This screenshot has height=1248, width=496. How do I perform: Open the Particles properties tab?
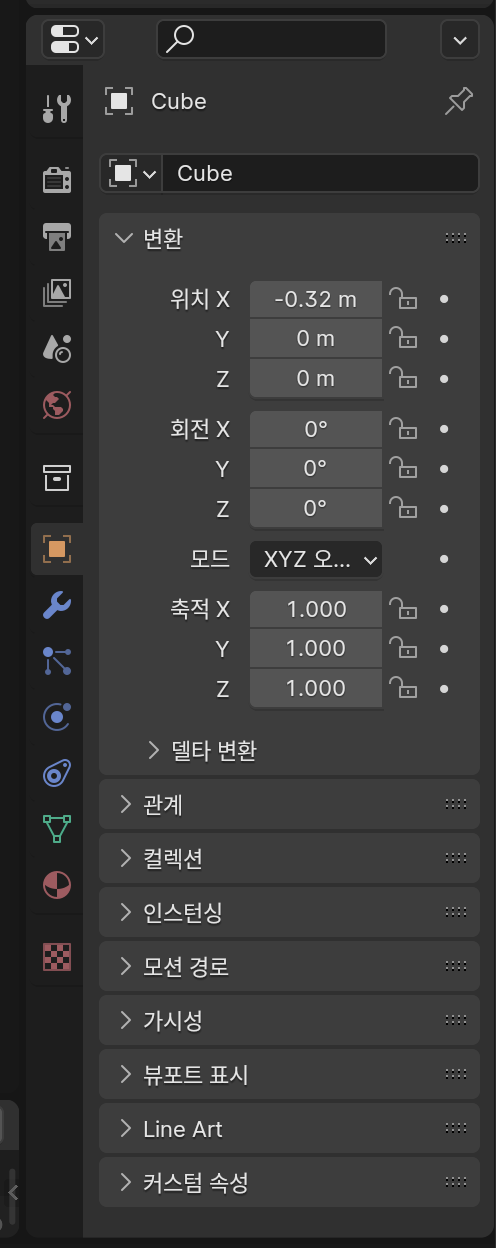tap(57, 660)
